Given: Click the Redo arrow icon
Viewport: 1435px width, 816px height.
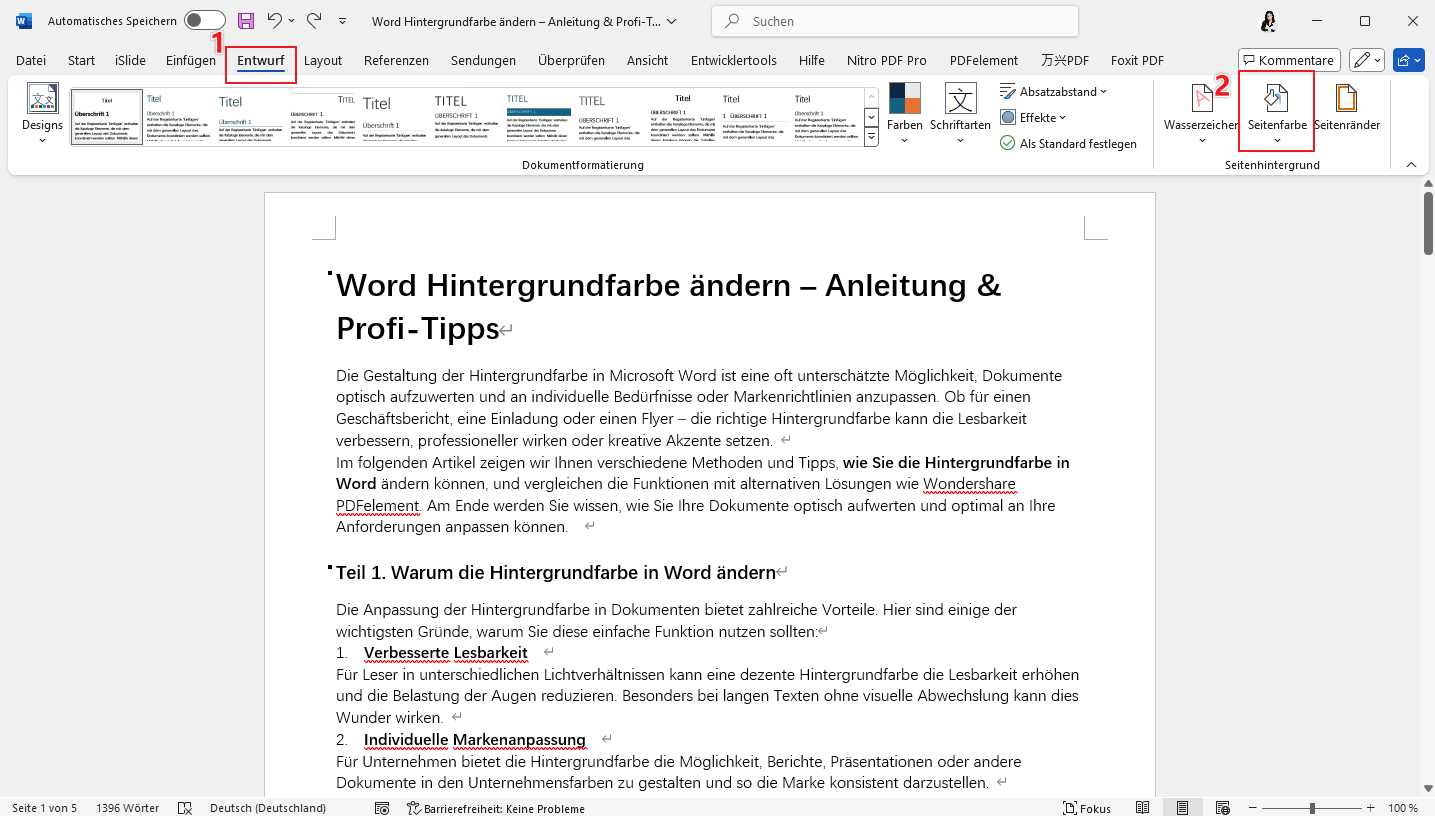Looking at the screenshot, I should [x=314, y=21].
